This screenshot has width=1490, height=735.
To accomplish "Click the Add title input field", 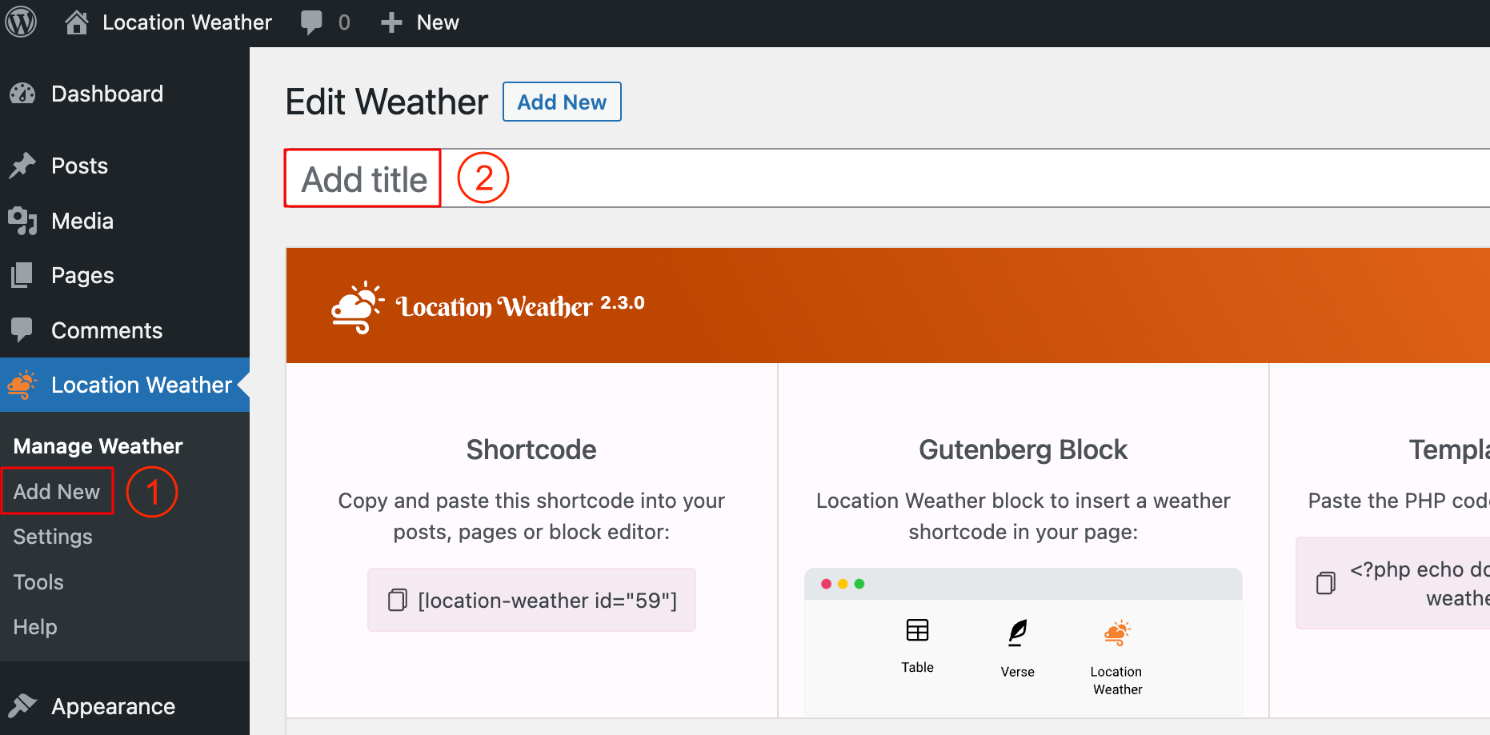I will pyautogui.click(x=362, y=178).
